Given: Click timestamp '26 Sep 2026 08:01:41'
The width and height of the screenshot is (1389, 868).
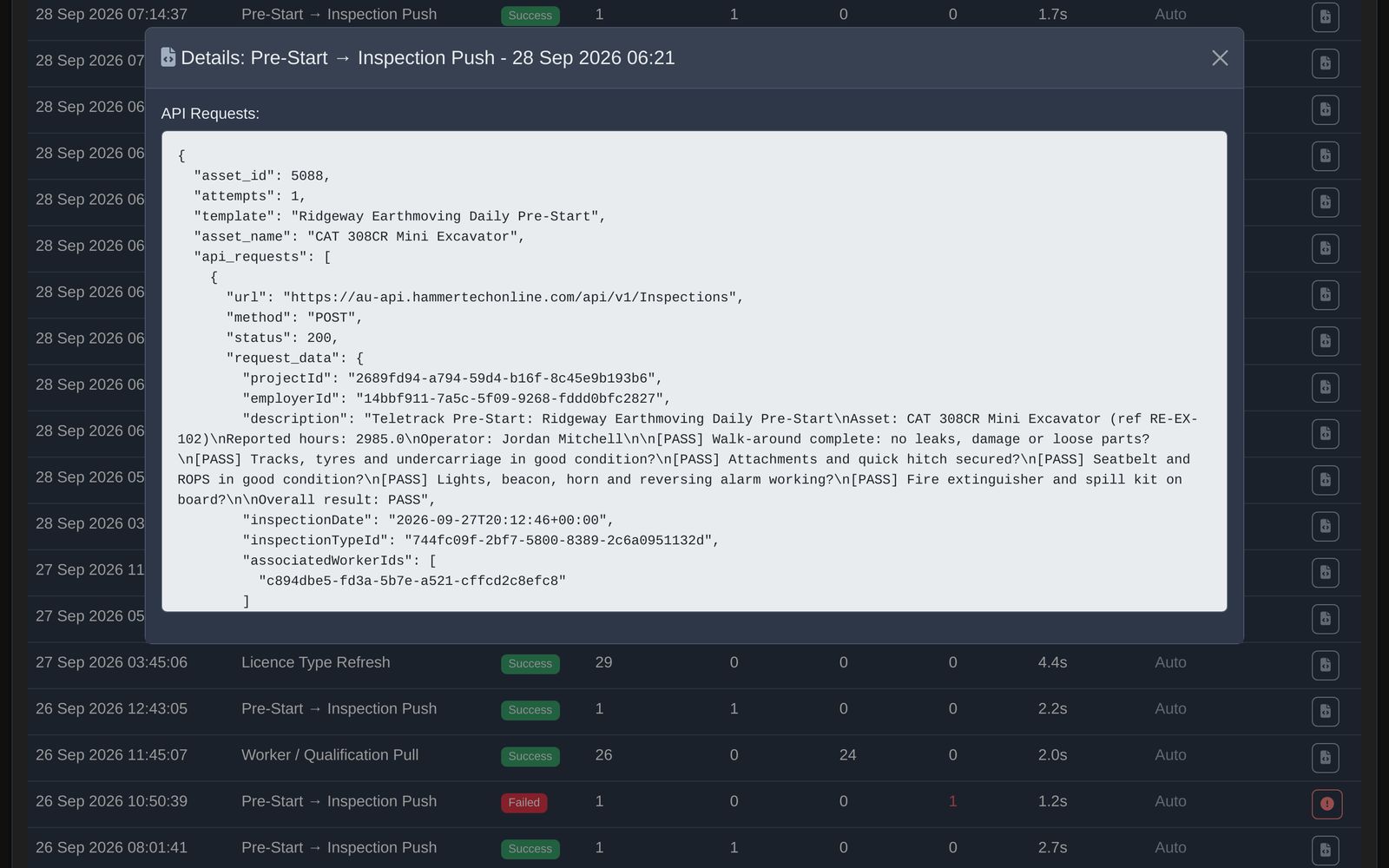Looking at the screenshot, I should click(x=111, y=847).
